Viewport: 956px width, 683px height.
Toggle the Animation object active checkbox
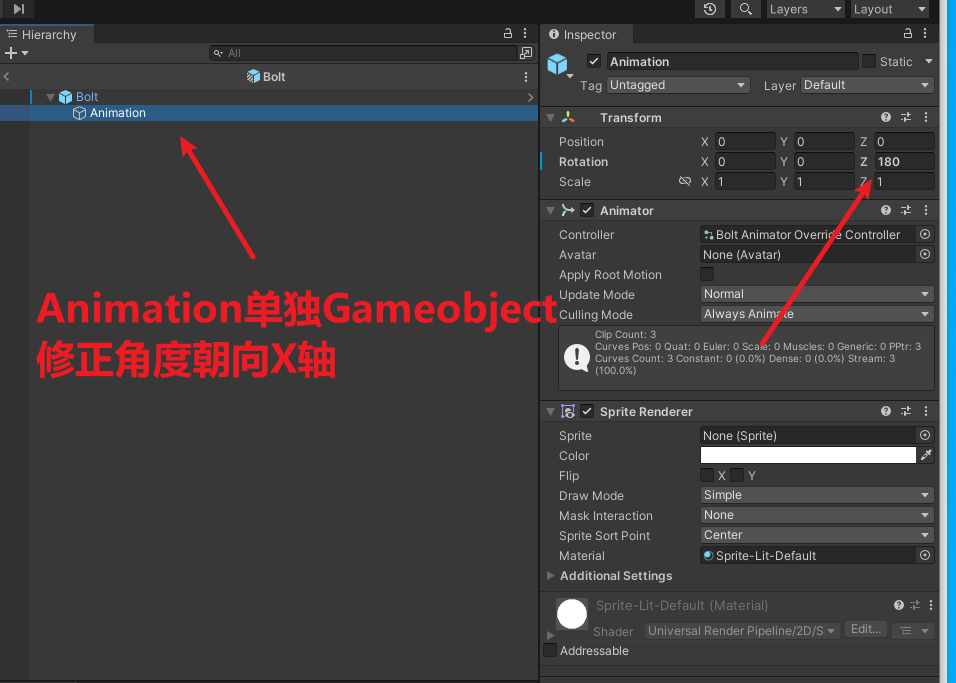click(x=594, y=61)
